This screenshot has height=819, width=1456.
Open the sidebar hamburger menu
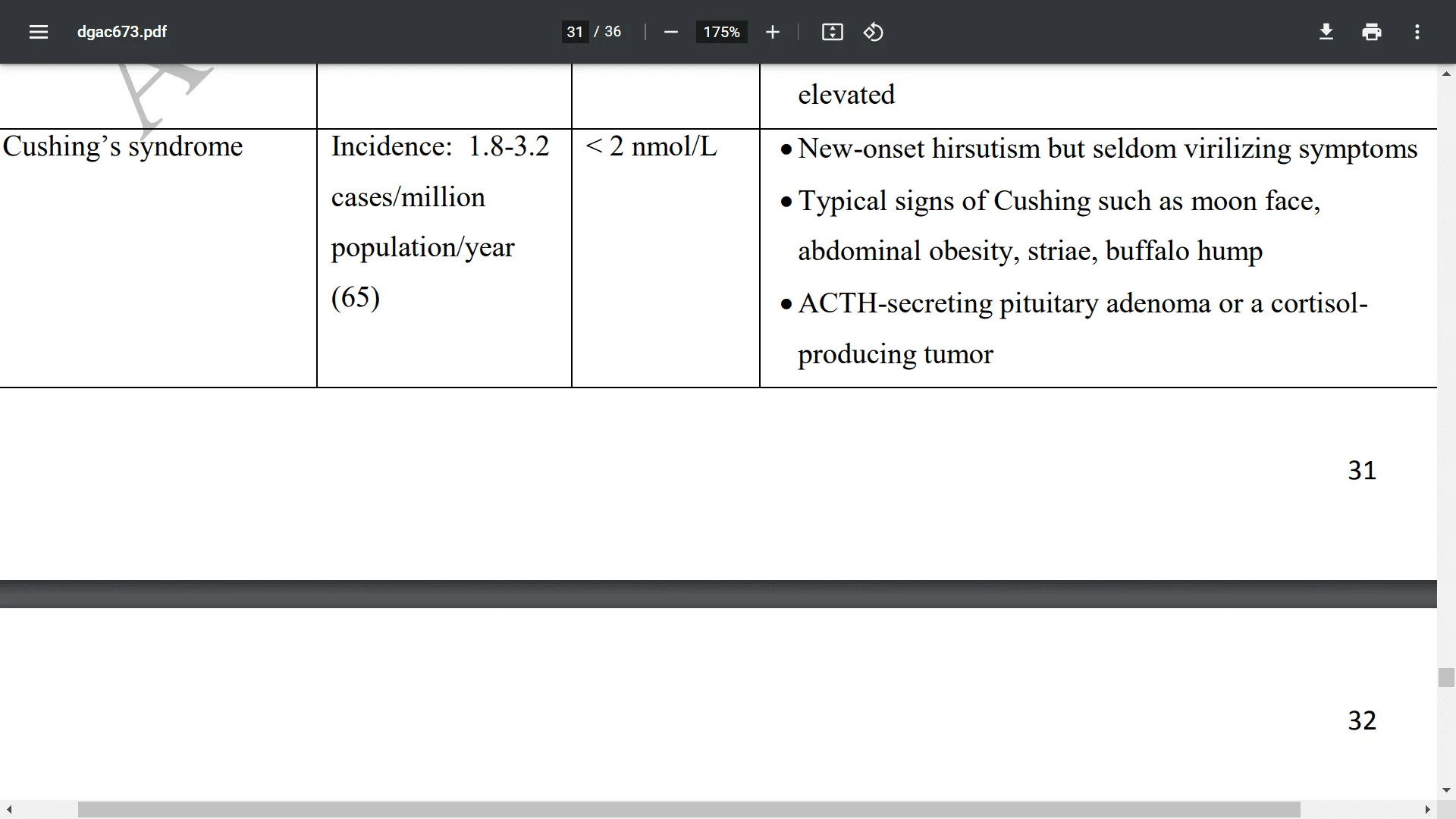(x=39, y=32)
